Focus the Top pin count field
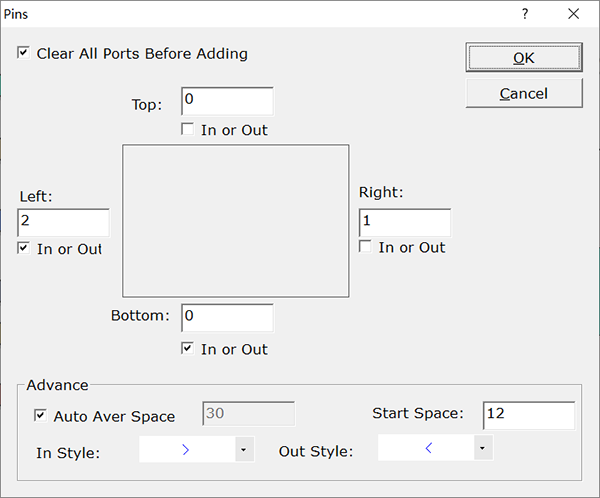 [x=227, y=101]
